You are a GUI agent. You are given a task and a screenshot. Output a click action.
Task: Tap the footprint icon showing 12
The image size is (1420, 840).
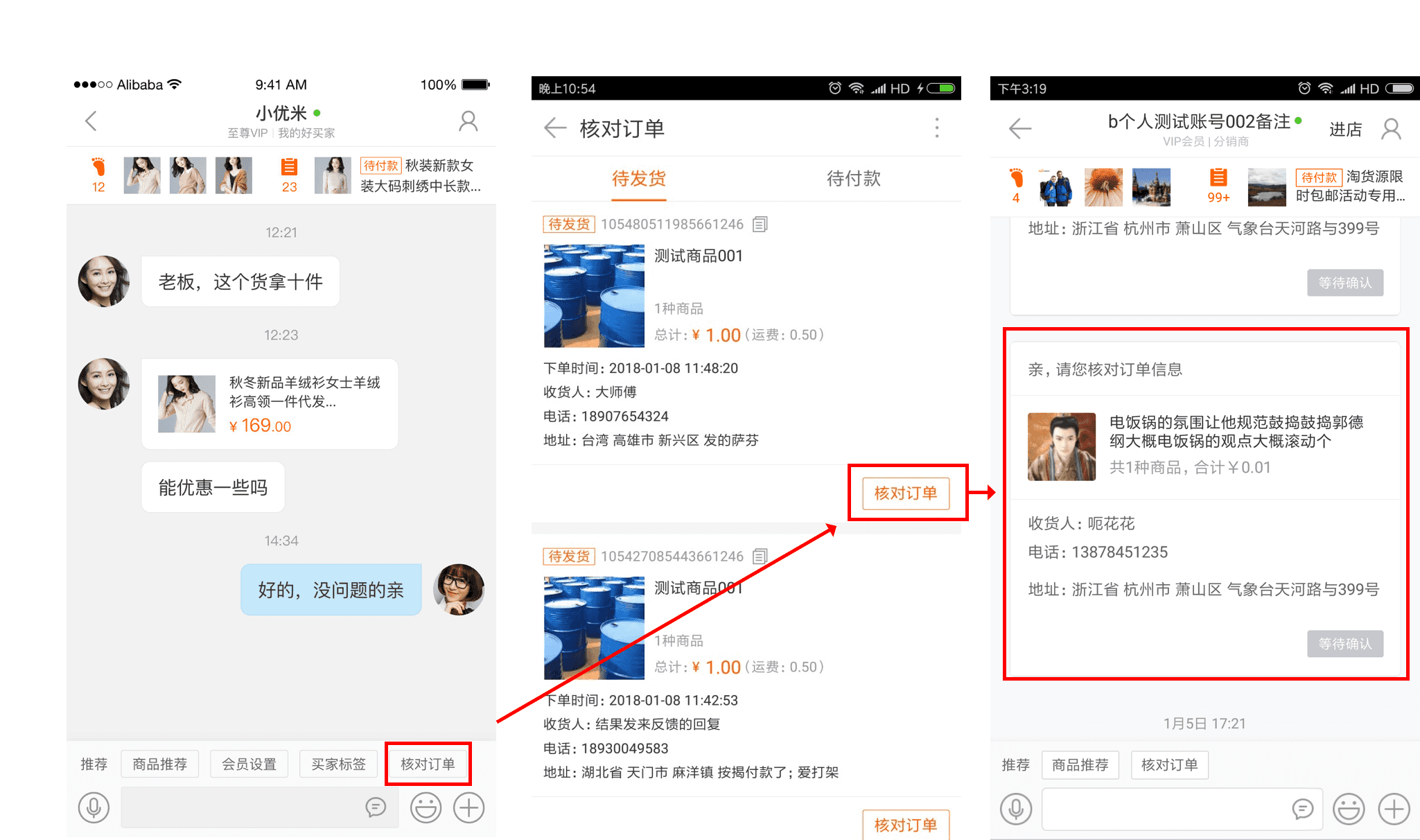(98, 175)
